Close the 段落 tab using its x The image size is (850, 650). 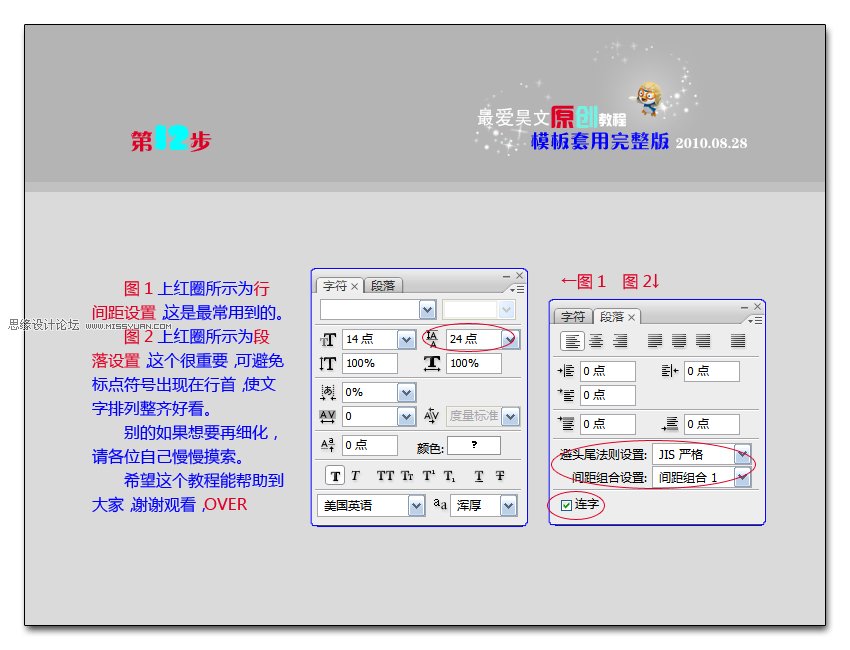click(632, 317)
